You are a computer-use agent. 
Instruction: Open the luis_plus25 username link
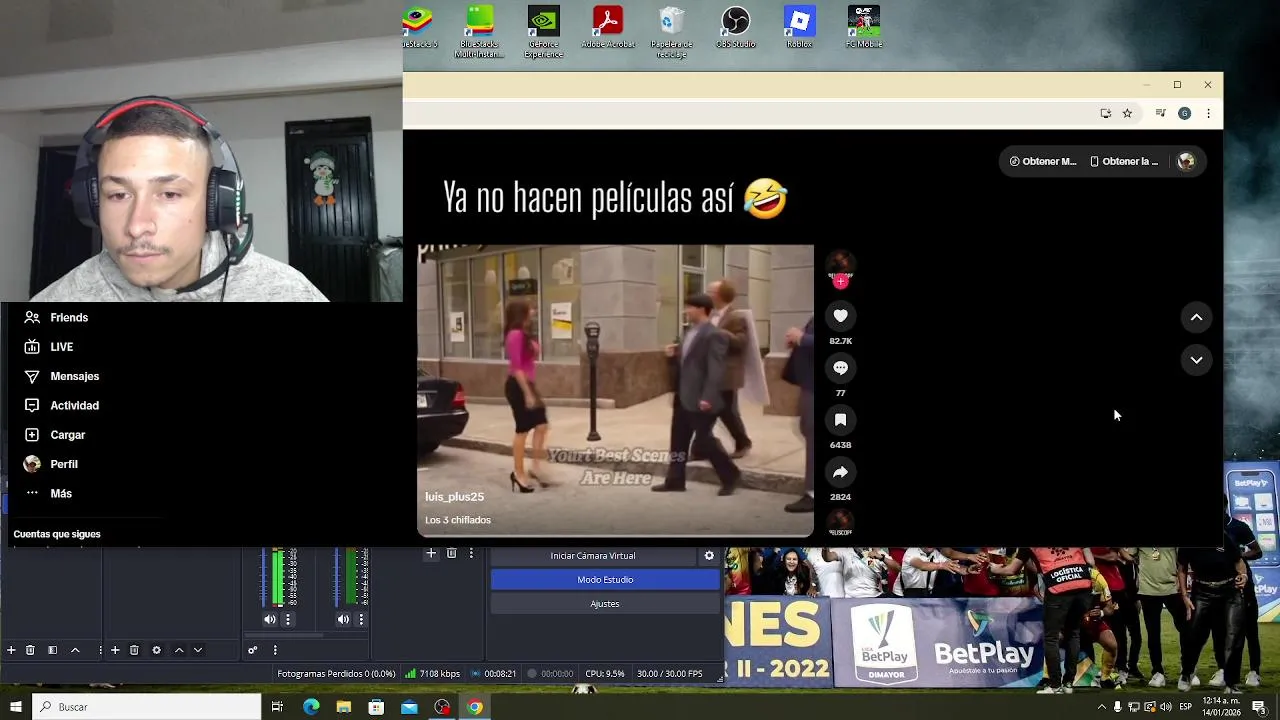pos(454,497)
